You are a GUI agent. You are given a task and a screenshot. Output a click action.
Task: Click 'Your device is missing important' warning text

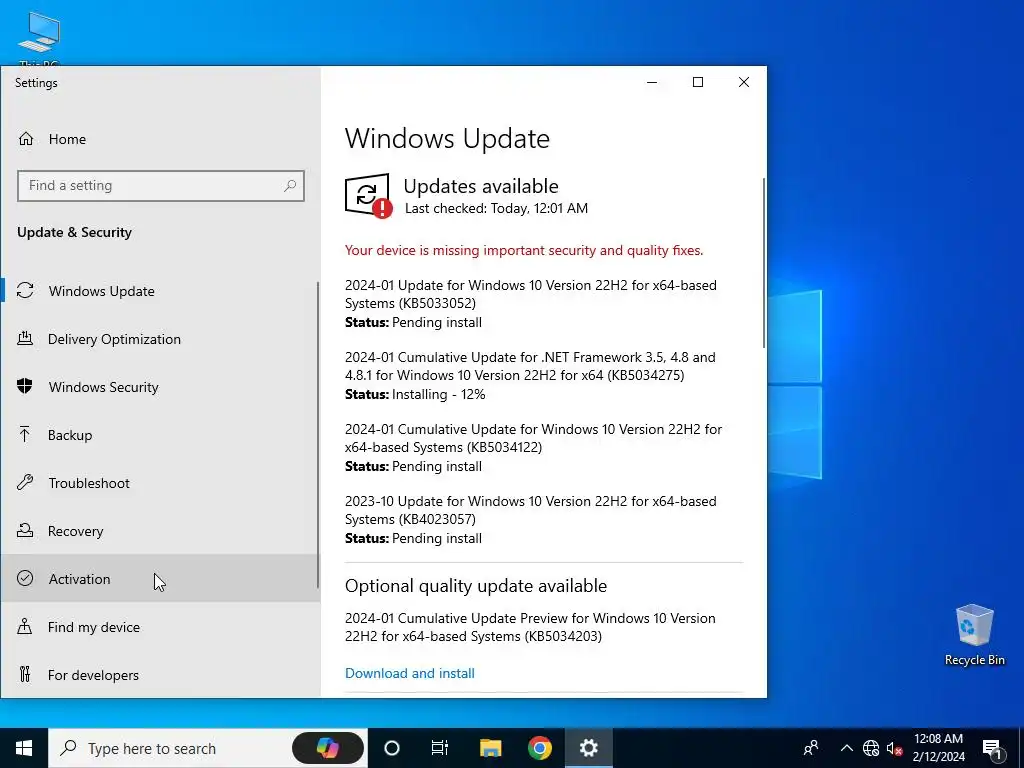pos(524,250)
